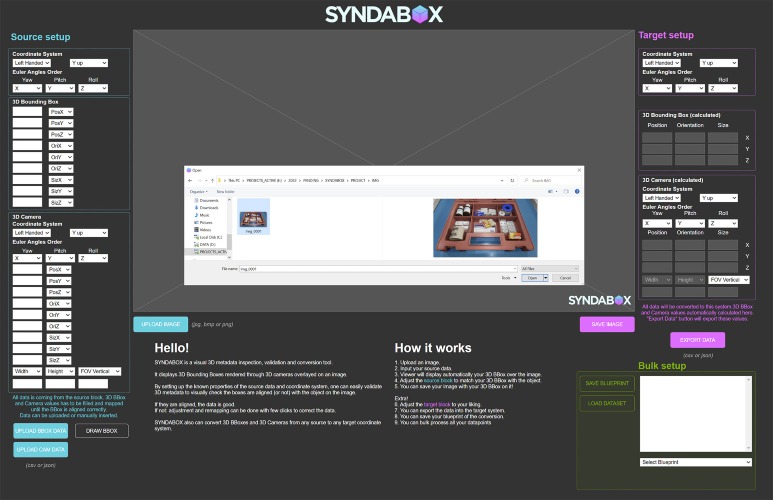The width and height of the screenshot is (773, 500).
Task: Open Source setup Y up dropdown
Action: 89,63
